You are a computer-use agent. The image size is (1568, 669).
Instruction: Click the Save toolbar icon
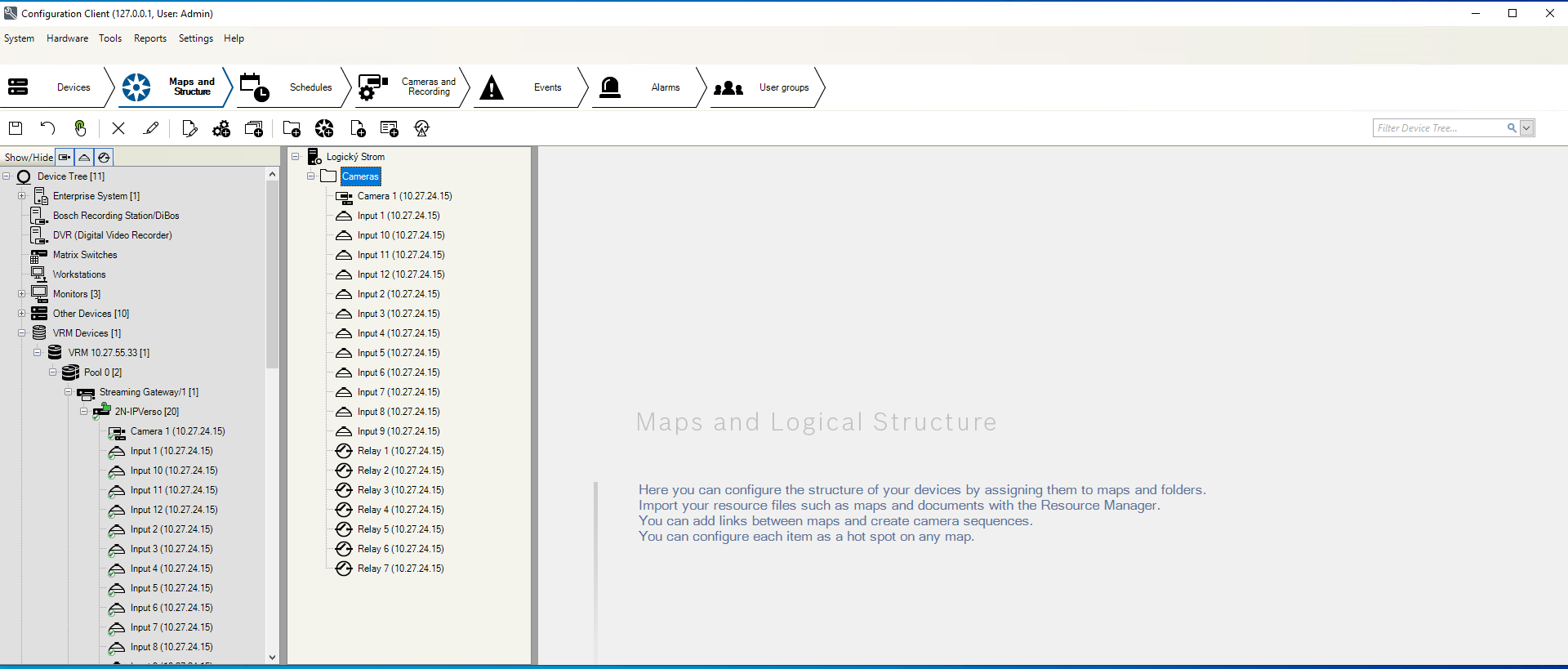click(x=16, y=128)
